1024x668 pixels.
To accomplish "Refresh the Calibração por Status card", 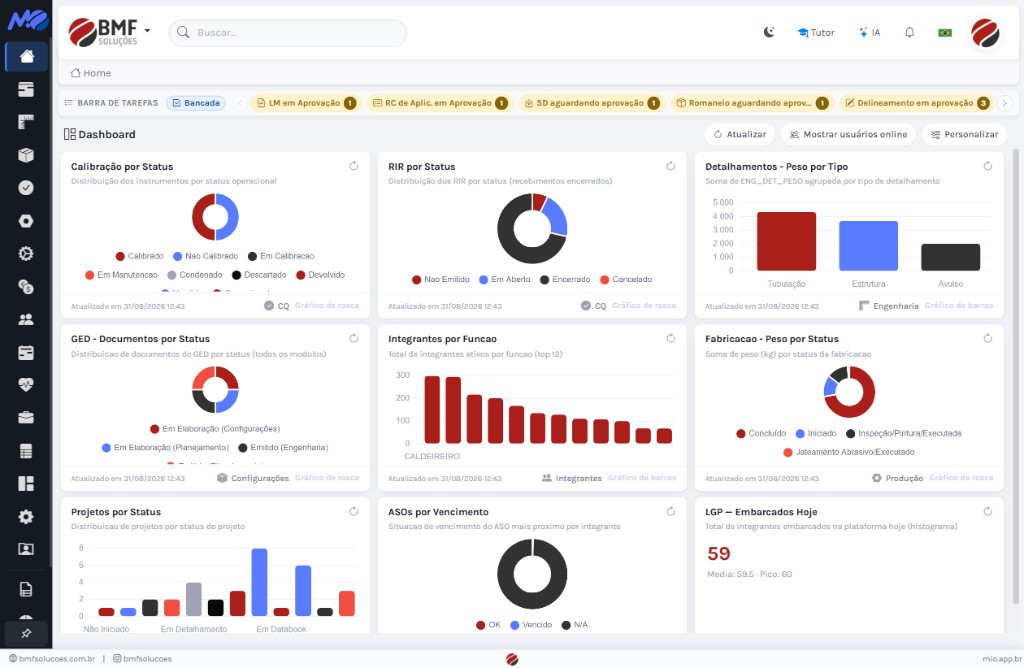I will click(x=353, y=166).
